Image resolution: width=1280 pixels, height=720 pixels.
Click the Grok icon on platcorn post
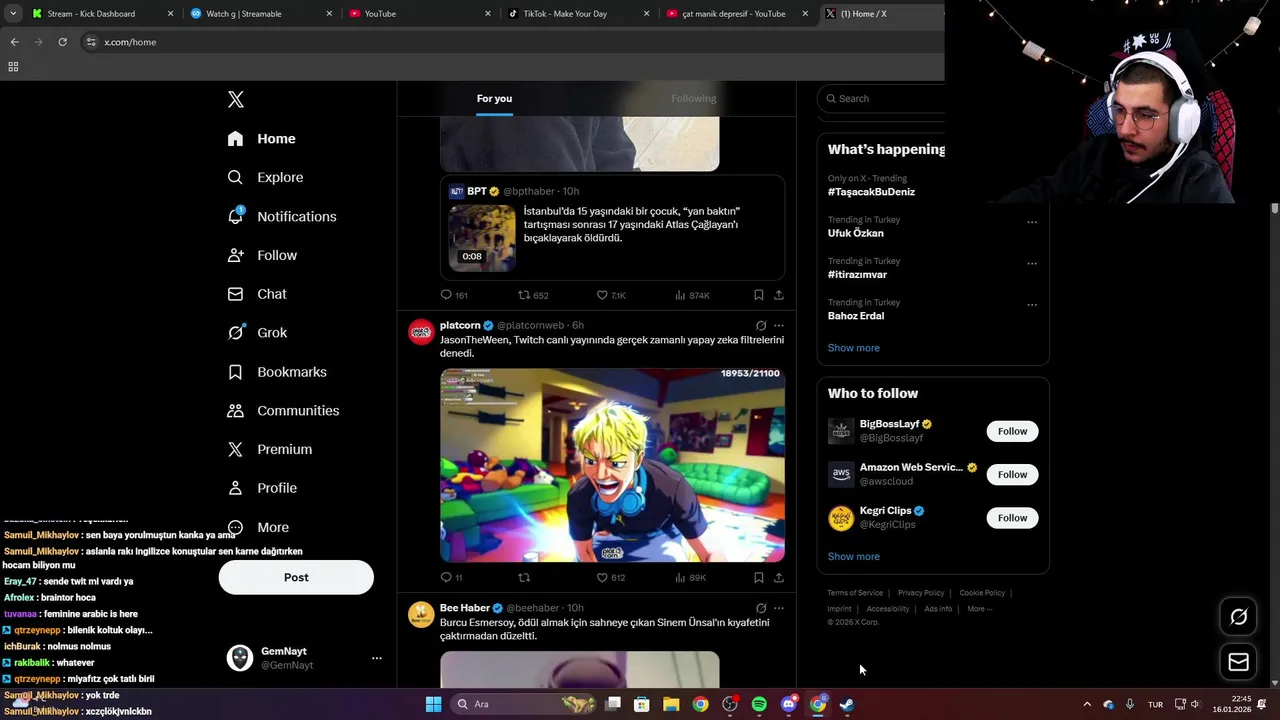(x=761, y=325)
